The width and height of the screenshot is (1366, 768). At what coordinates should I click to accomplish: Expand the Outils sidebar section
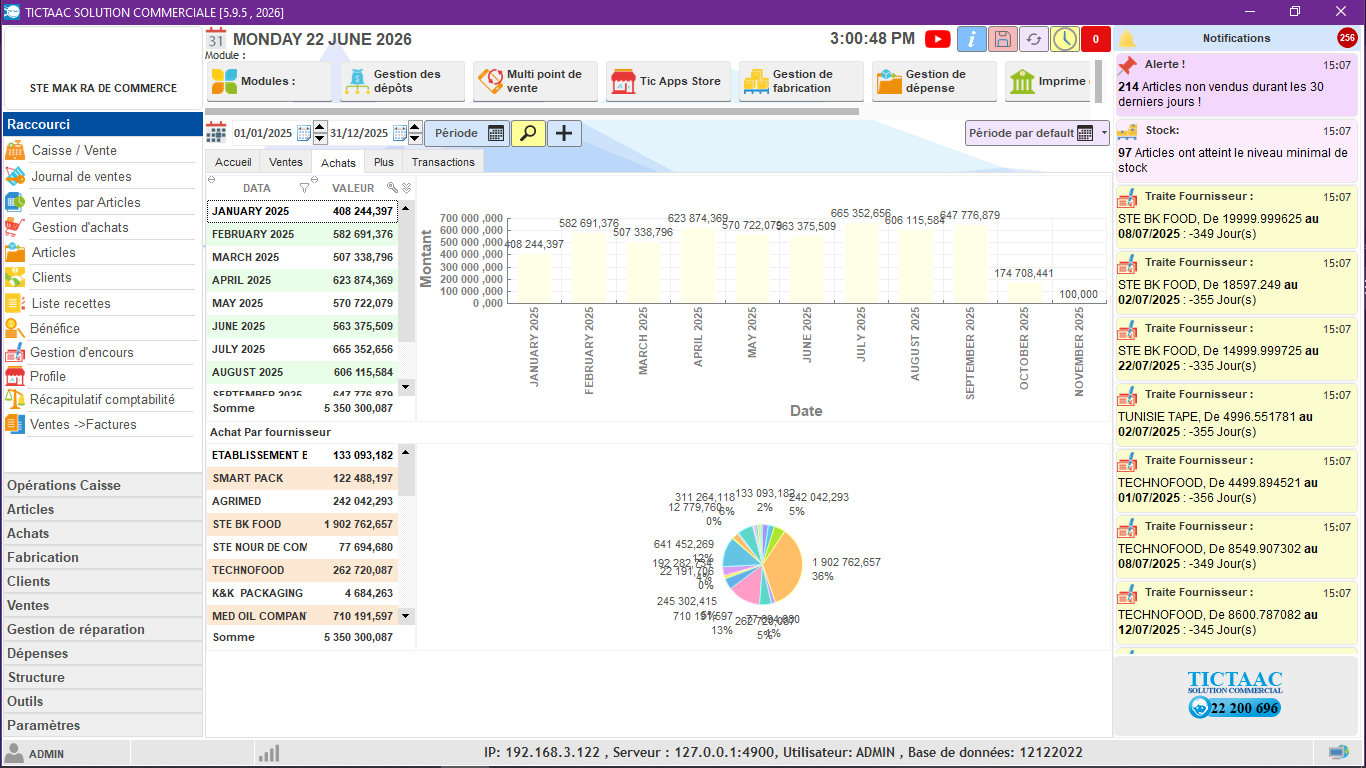coord(103,701)
